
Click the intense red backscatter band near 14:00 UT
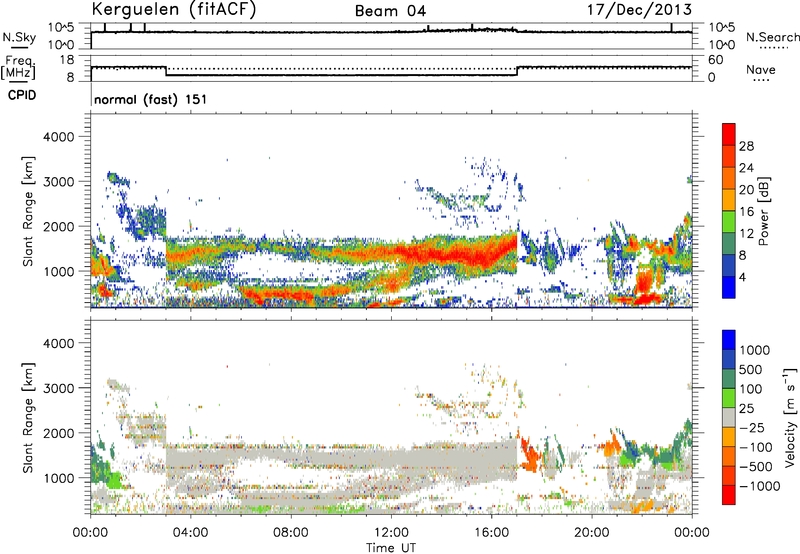point(444,254)
